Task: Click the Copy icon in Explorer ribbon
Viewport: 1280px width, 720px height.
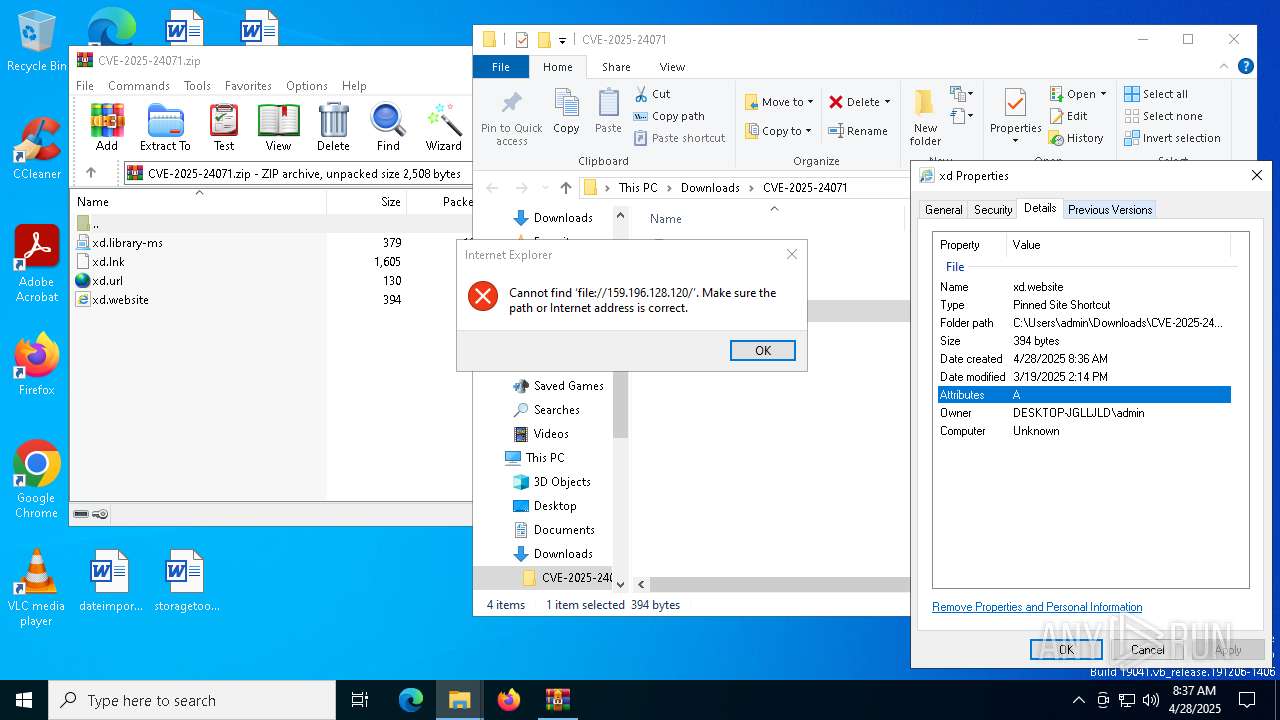Action: 566,111
